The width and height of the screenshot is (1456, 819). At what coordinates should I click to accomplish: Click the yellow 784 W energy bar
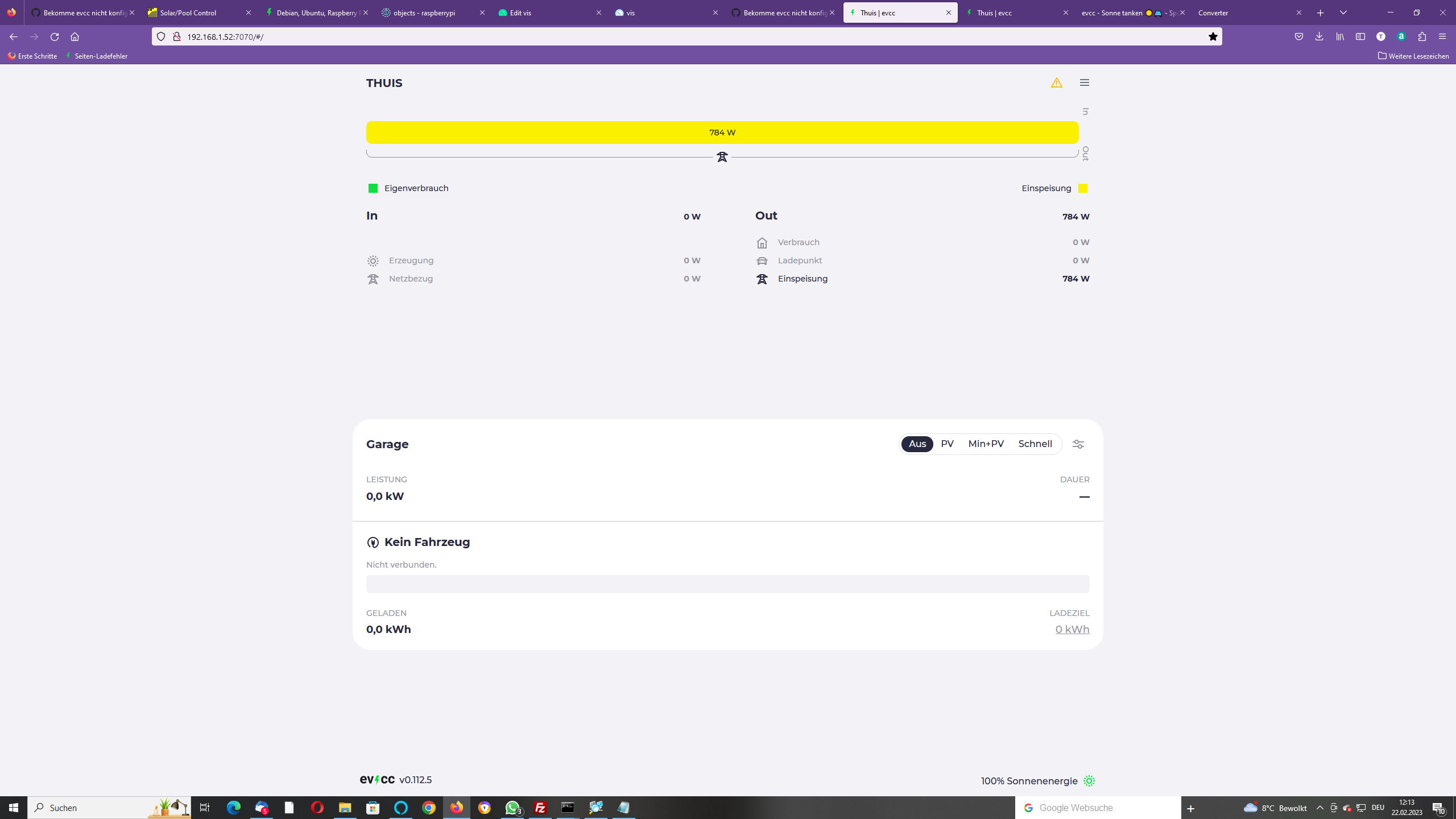tap(722, 133)
